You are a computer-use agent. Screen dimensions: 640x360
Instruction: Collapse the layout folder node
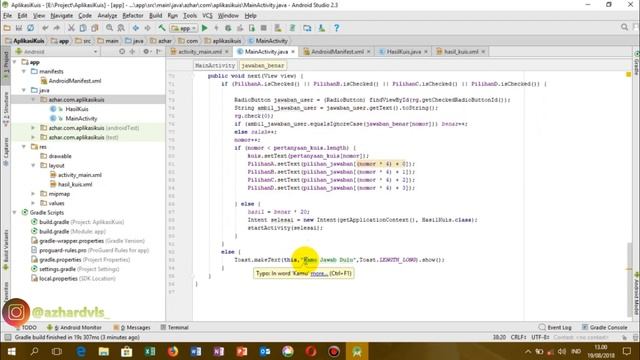(x=33, y=165)
